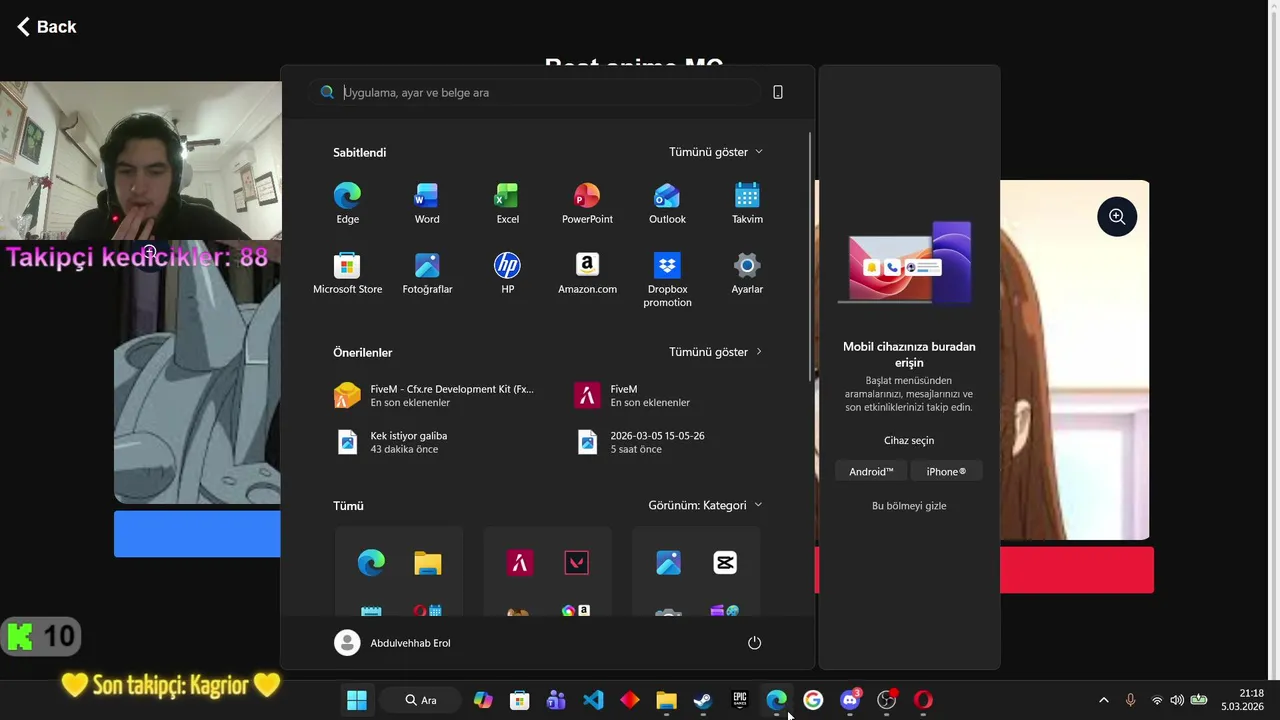Switch to Edge on the taskbar
Screen dimensions: 1280x720
[x=777, y=700]
